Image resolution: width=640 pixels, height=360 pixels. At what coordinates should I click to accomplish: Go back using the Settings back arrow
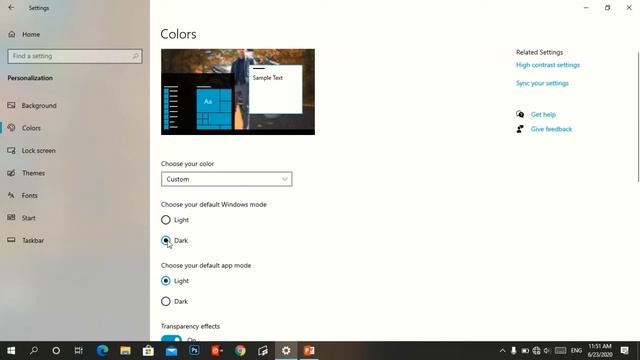[11, 7]
